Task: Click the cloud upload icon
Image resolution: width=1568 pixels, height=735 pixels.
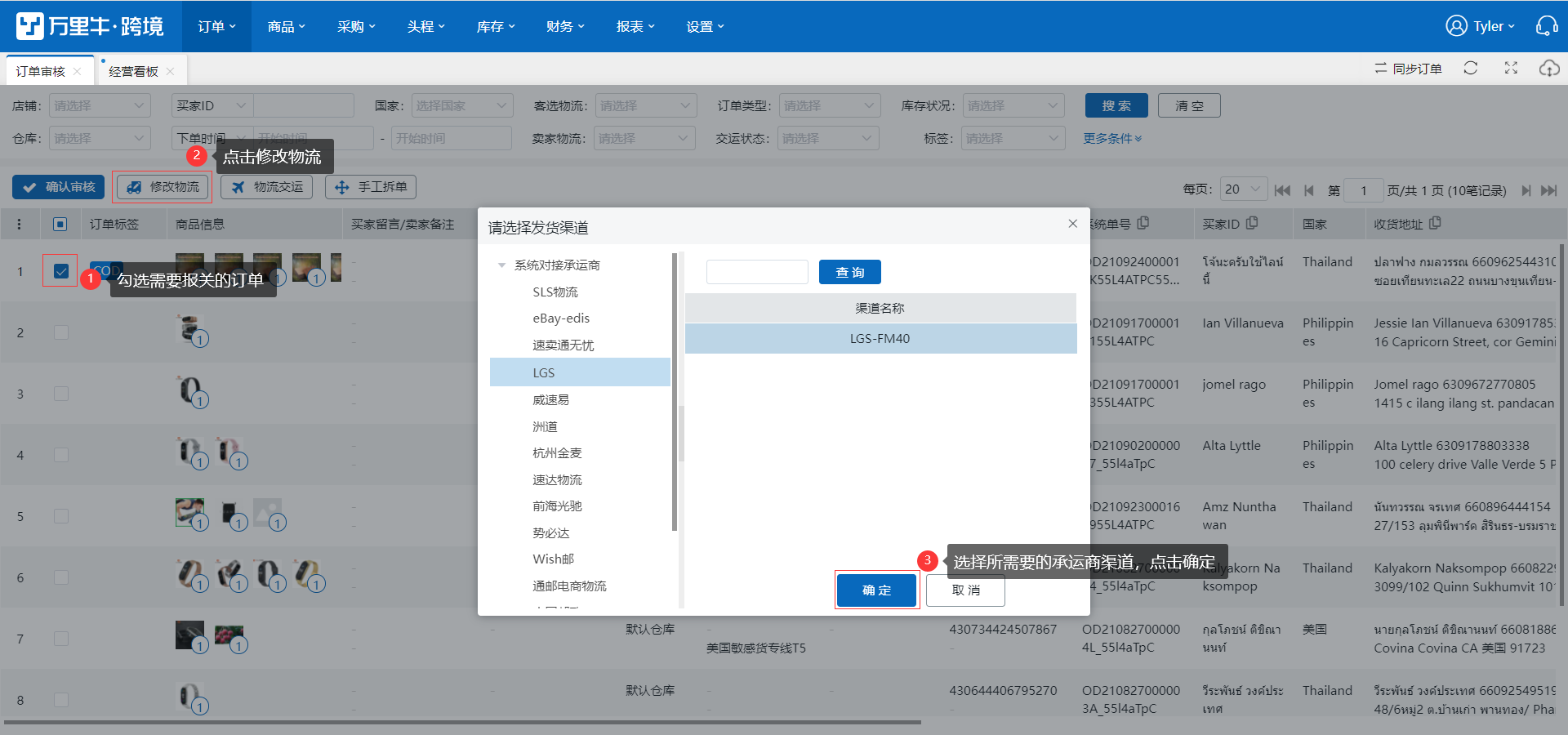Action: 1549,69
